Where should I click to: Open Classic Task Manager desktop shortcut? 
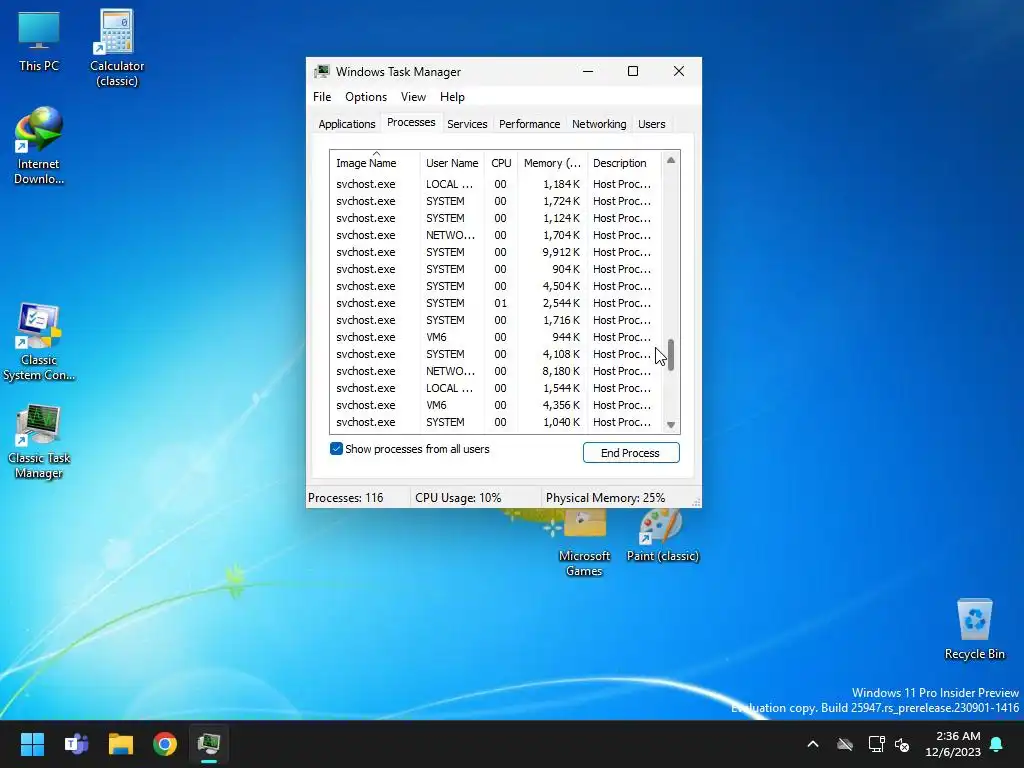39,441
